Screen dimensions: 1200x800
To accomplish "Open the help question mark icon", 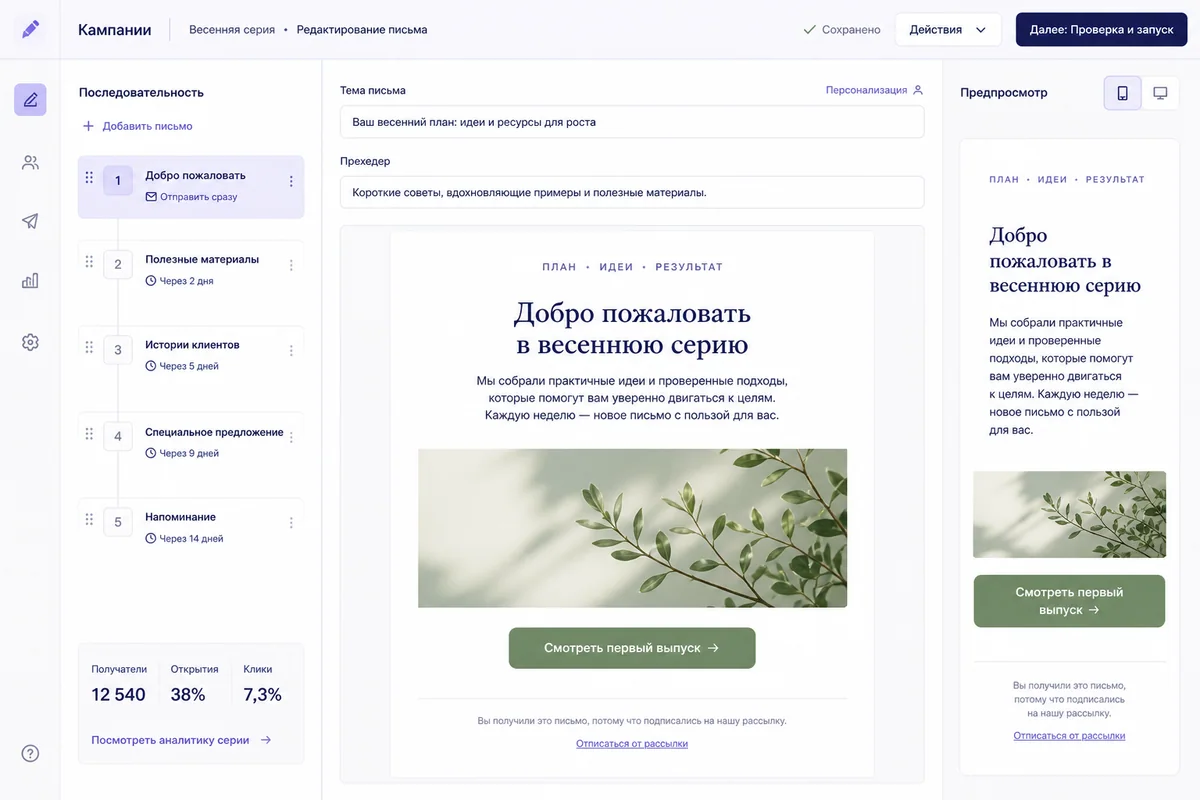I will coord(30,753).
